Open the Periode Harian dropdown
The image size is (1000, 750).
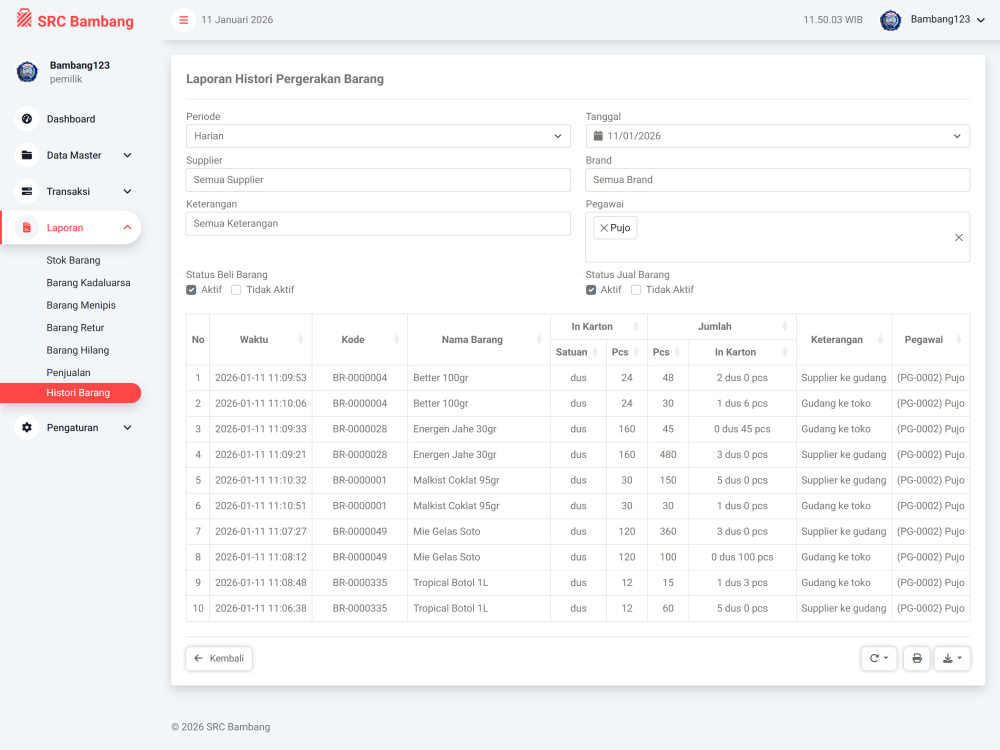(x=378, y=136)
